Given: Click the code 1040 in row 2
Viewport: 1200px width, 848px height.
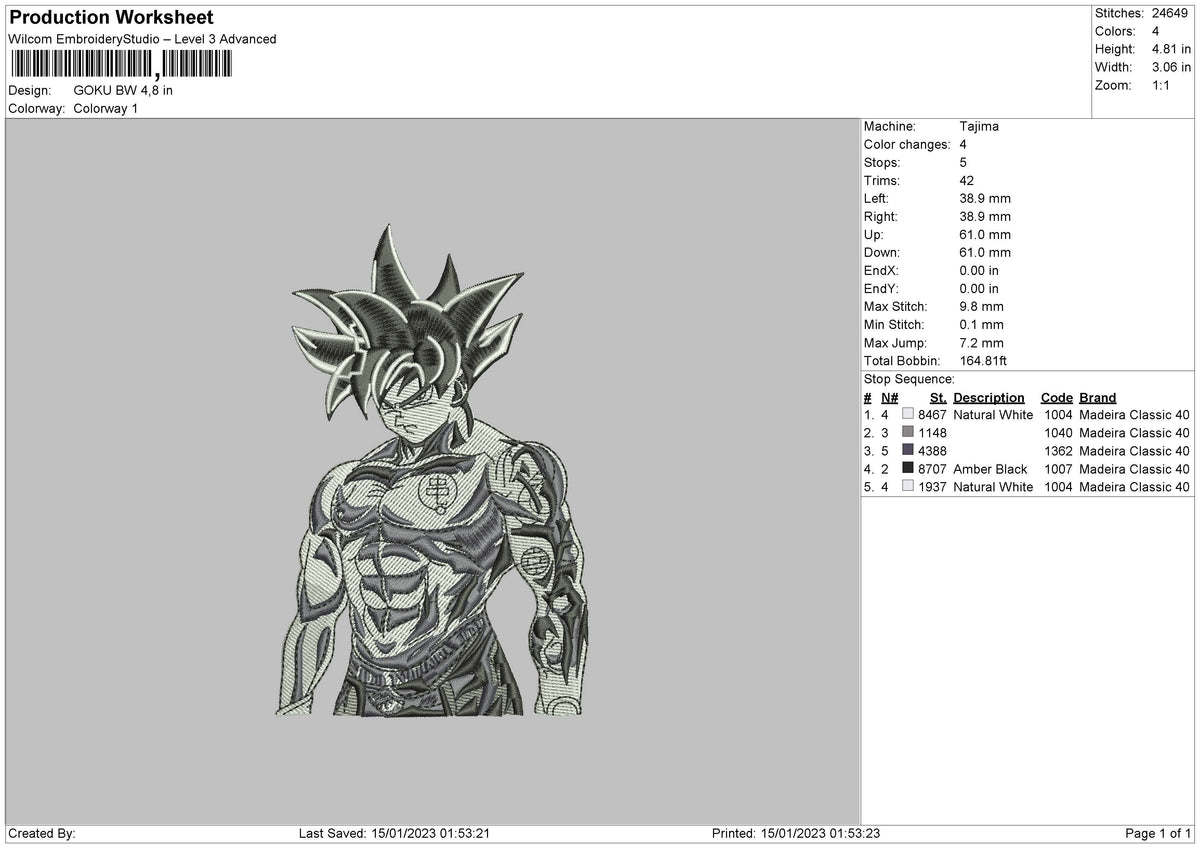Looking at the screenshot, I should 1058,433.
